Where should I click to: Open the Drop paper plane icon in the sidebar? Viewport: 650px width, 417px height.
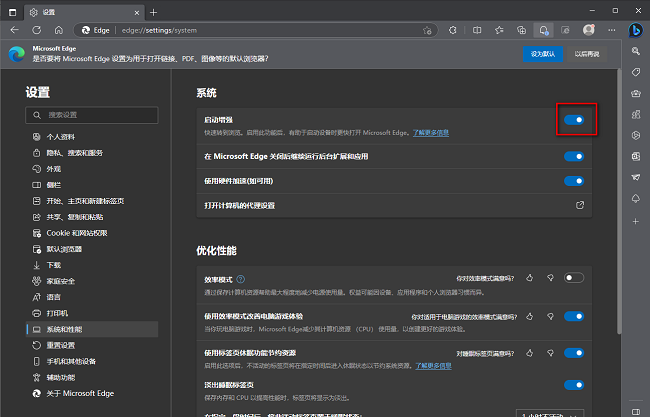636,177
